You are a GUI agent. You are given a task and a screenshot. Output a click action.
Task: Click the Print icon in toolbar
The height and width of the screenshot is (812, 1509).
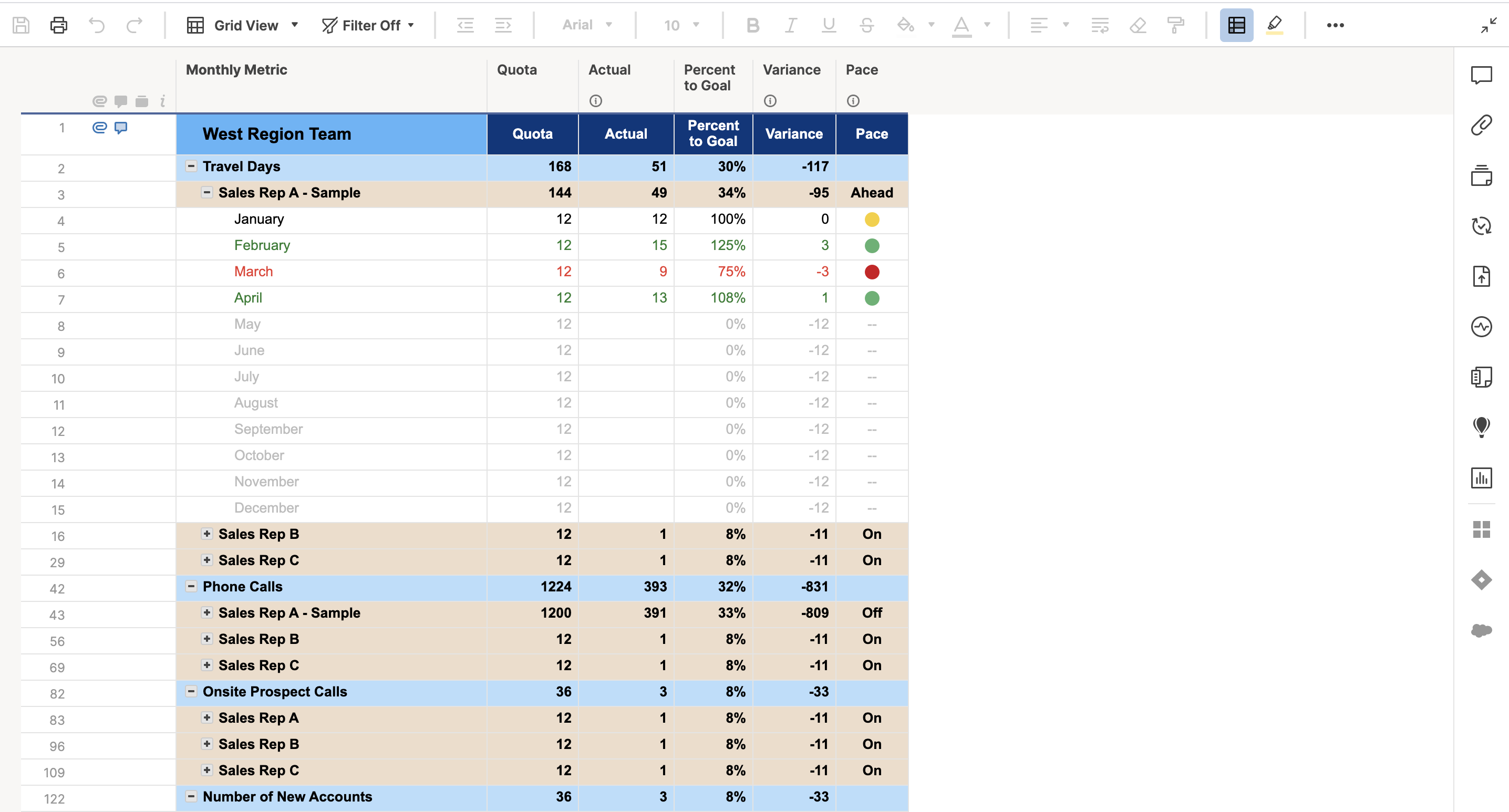(x=58, y=25)
